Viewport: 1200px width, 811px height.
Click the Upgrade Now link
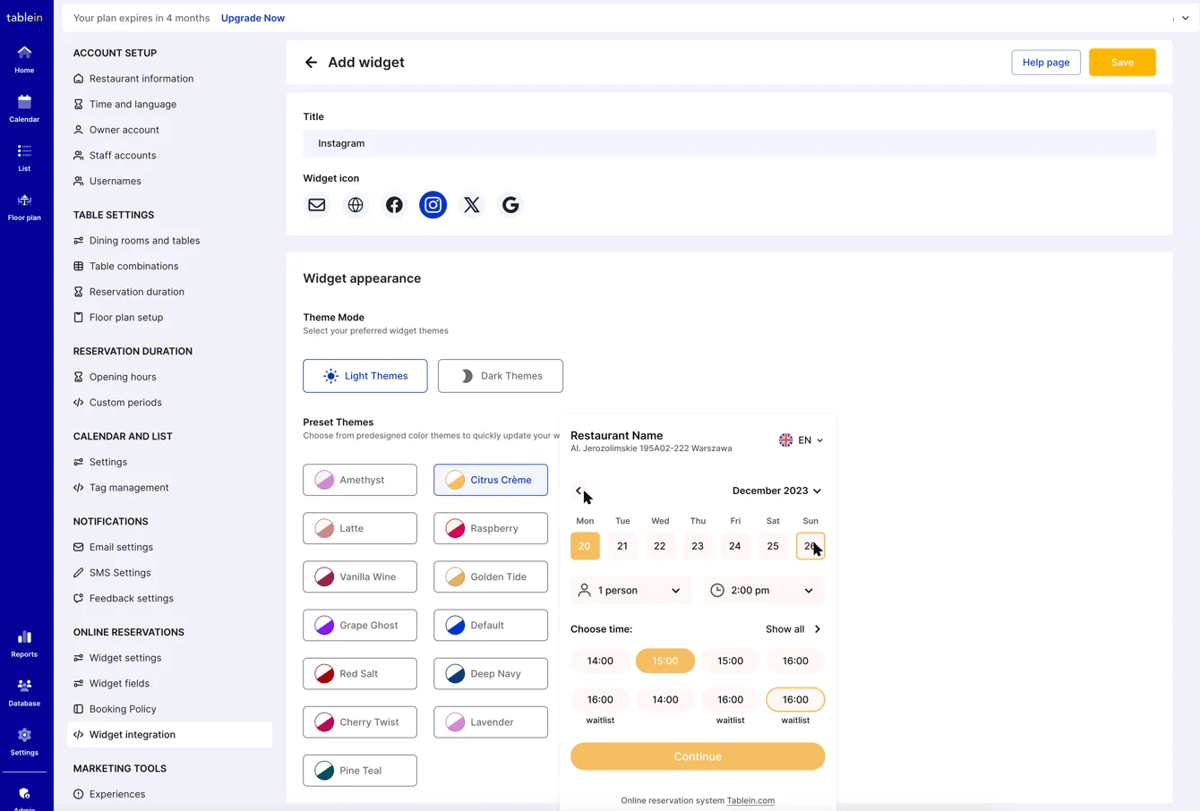coord(252,17)
